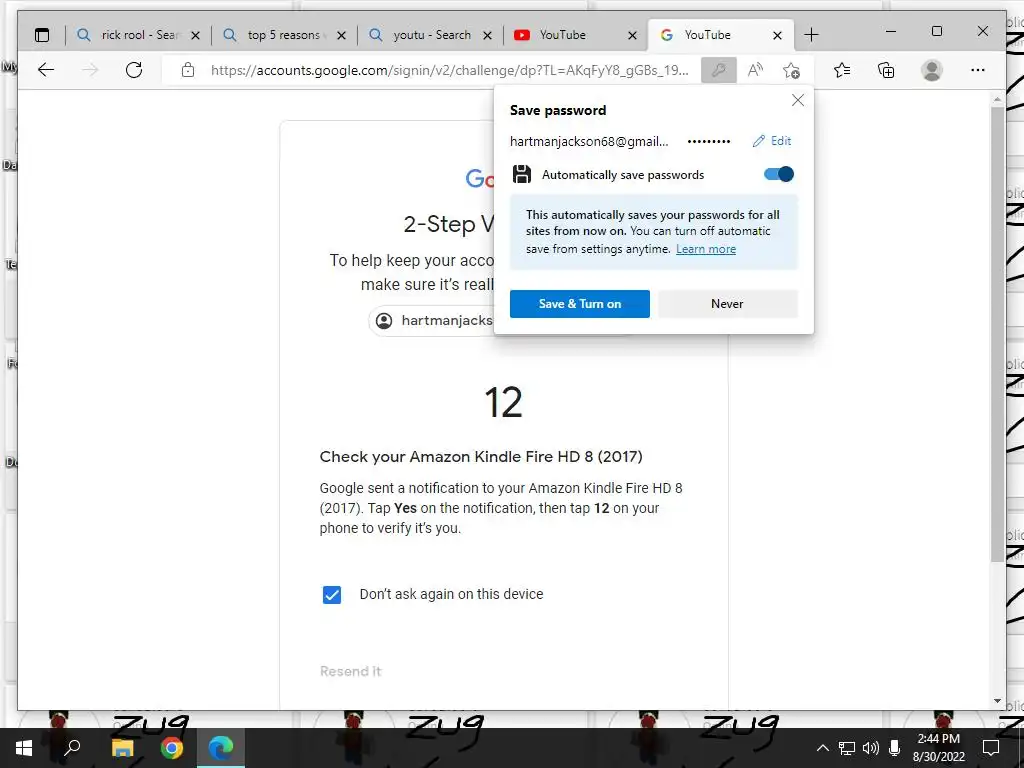The width and height of the screenshot is (1024, 768).
Task: Open the password key icon in address bar
Action: 718,70
